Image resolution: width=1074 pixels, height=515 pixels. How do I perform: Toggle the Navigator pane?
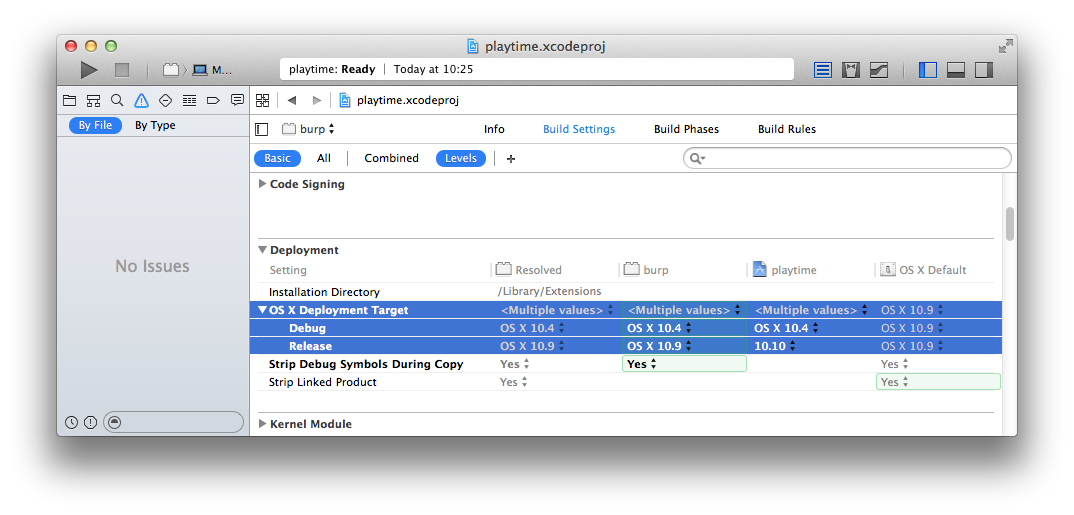click(927, 70)
